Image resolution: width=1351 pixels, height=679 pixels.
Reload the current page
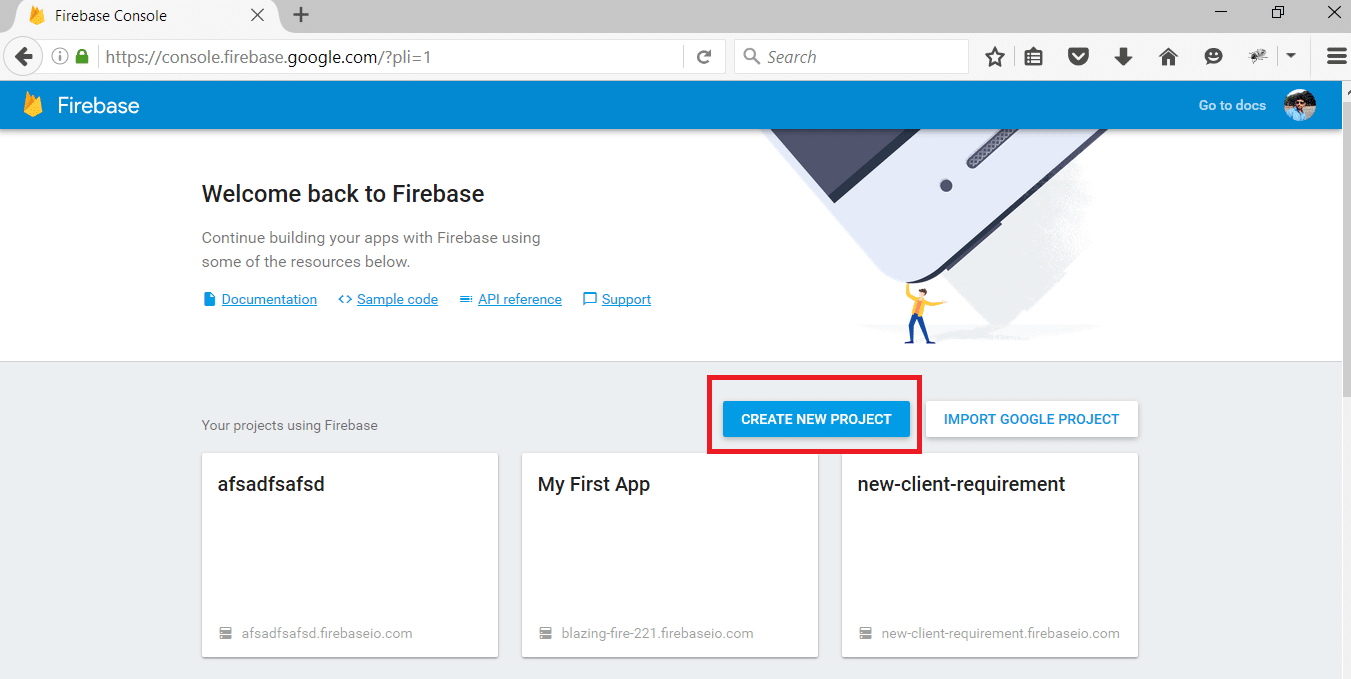(704, 57)
